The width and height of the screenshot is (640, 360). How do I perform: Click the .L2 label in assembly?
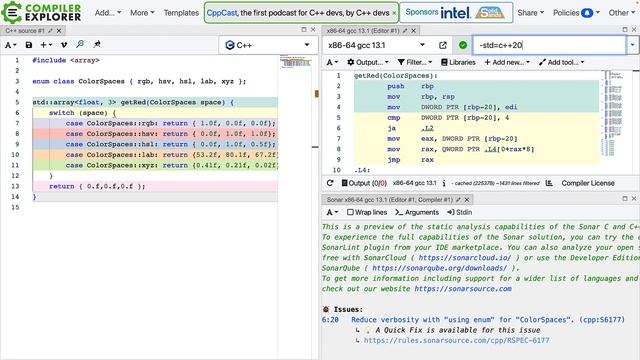tap(427, 128)
